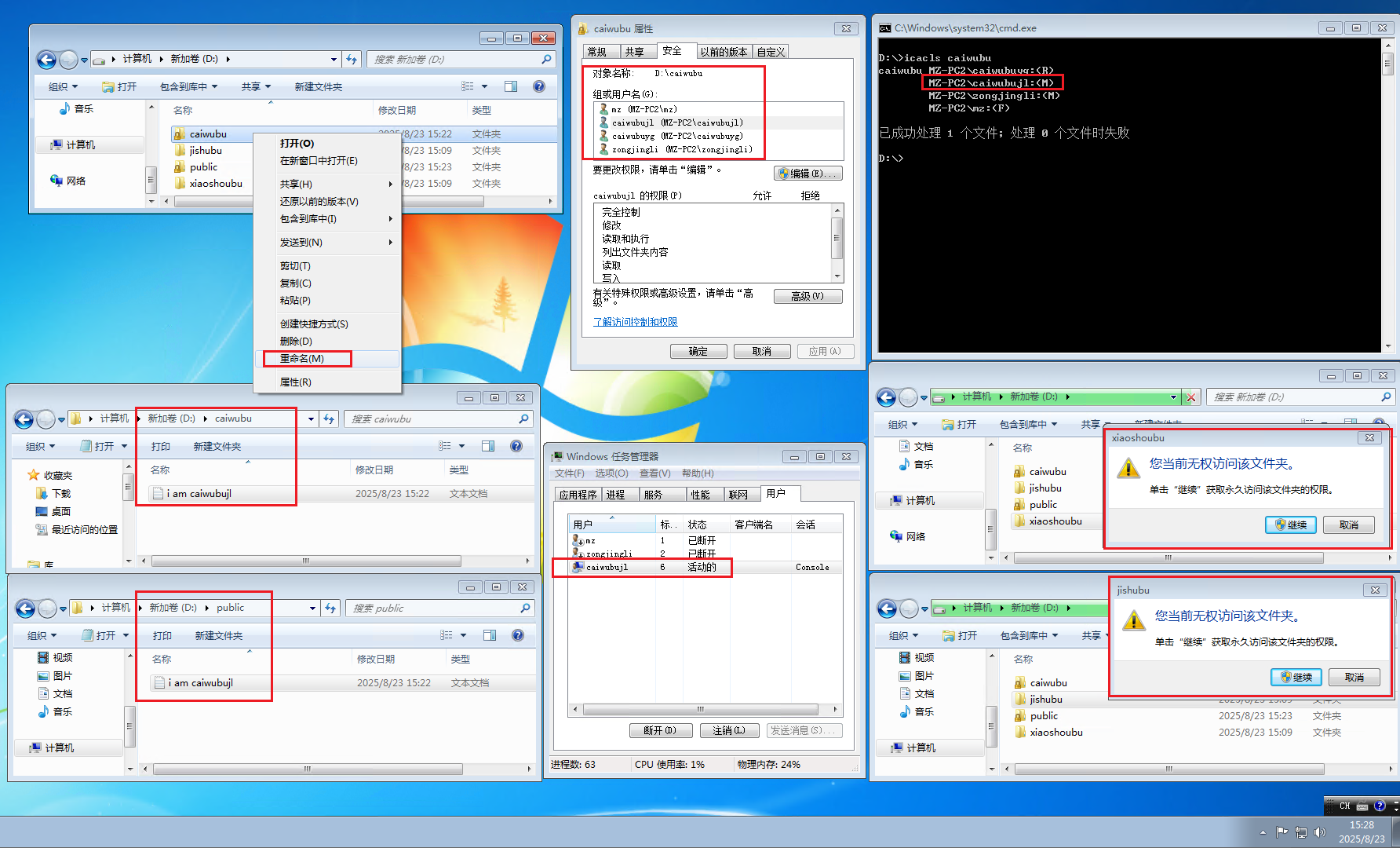Image resolution: width=1400 pixels, height=848 pixels.
Task: Open 共享 dropdown in the context-menu Explorer toolbar
Action: 256,86
